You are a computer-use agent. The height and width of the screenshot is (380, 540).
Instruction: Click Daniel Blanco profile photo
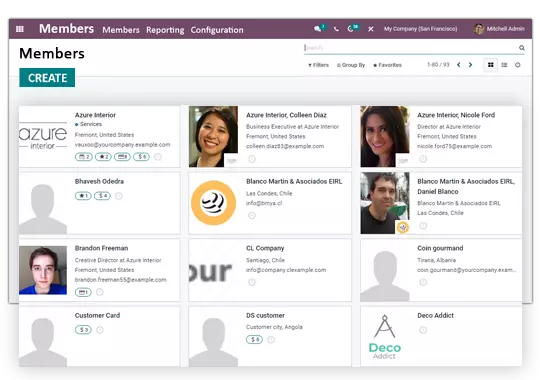(385, 203)
